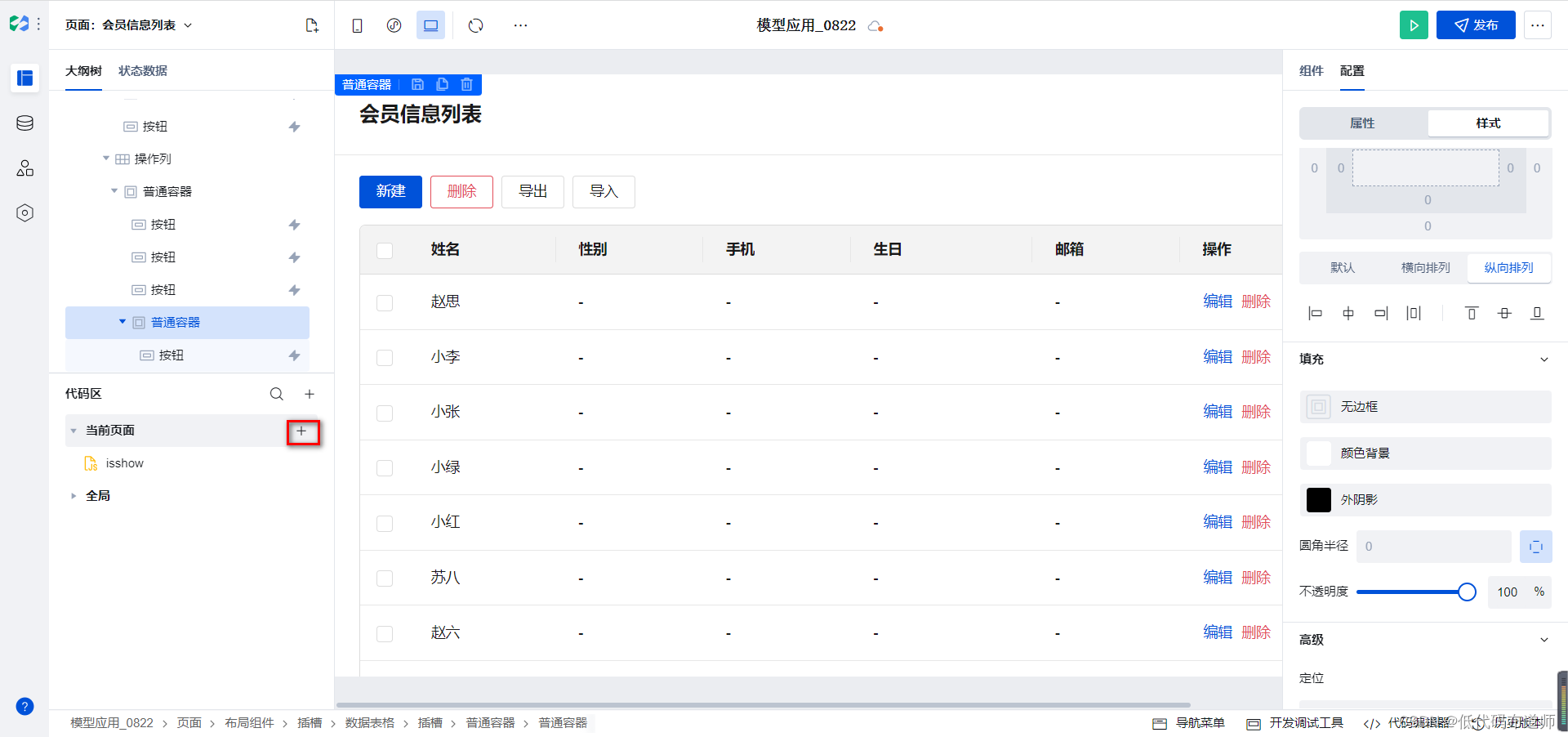Add code to 当前页面
This screenshot has width=1568, height=737.
point(301,431)
